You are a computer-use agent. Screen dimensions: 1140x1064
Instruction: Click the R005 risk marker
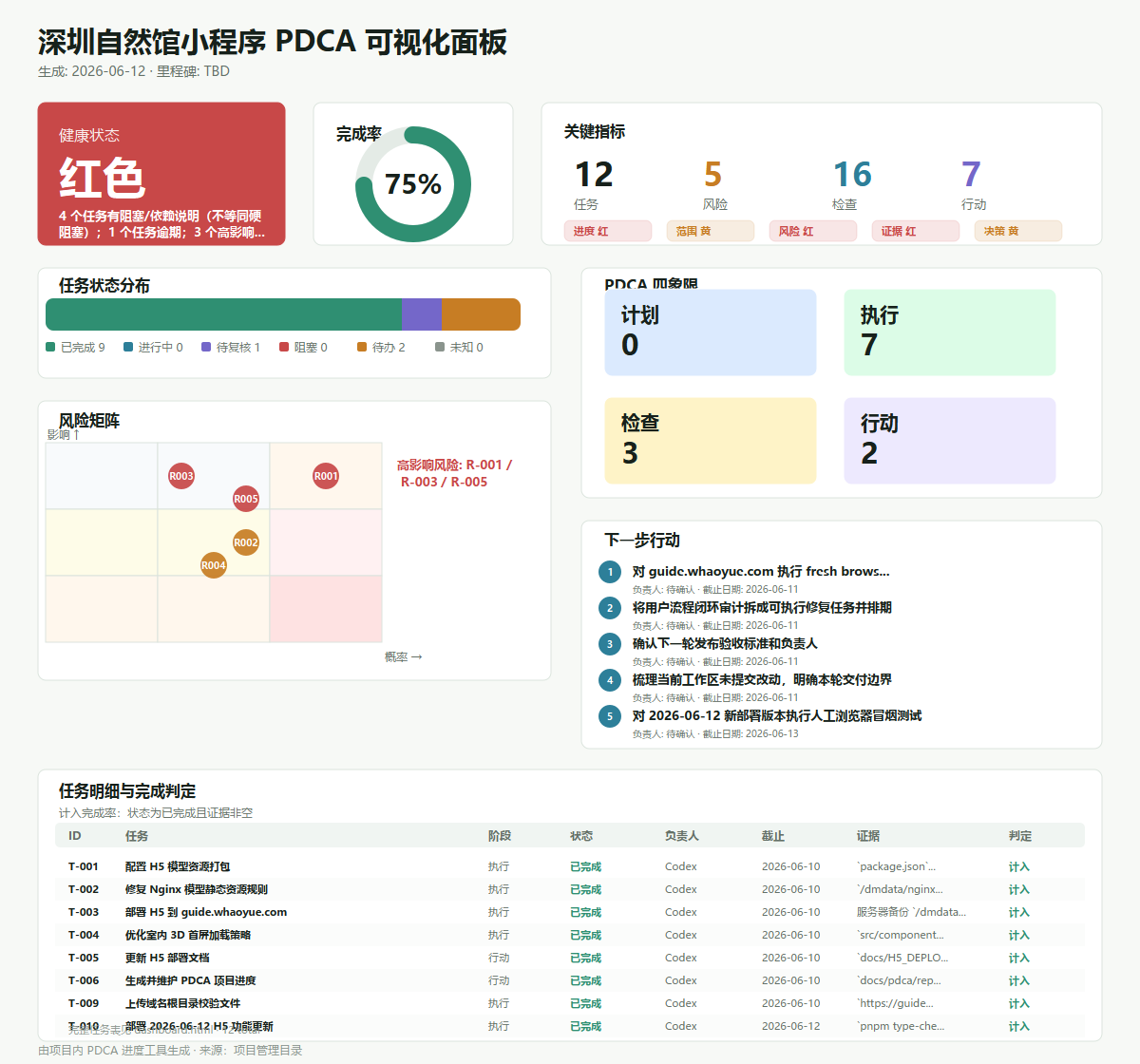pos(246,499)
